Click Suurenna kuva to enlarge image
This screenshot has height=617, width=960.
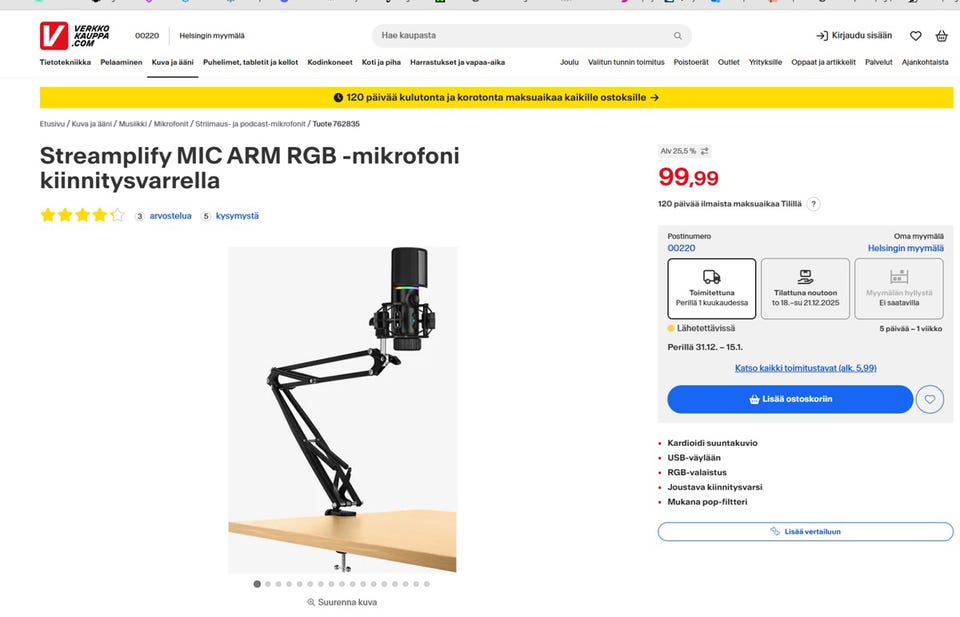342,602
